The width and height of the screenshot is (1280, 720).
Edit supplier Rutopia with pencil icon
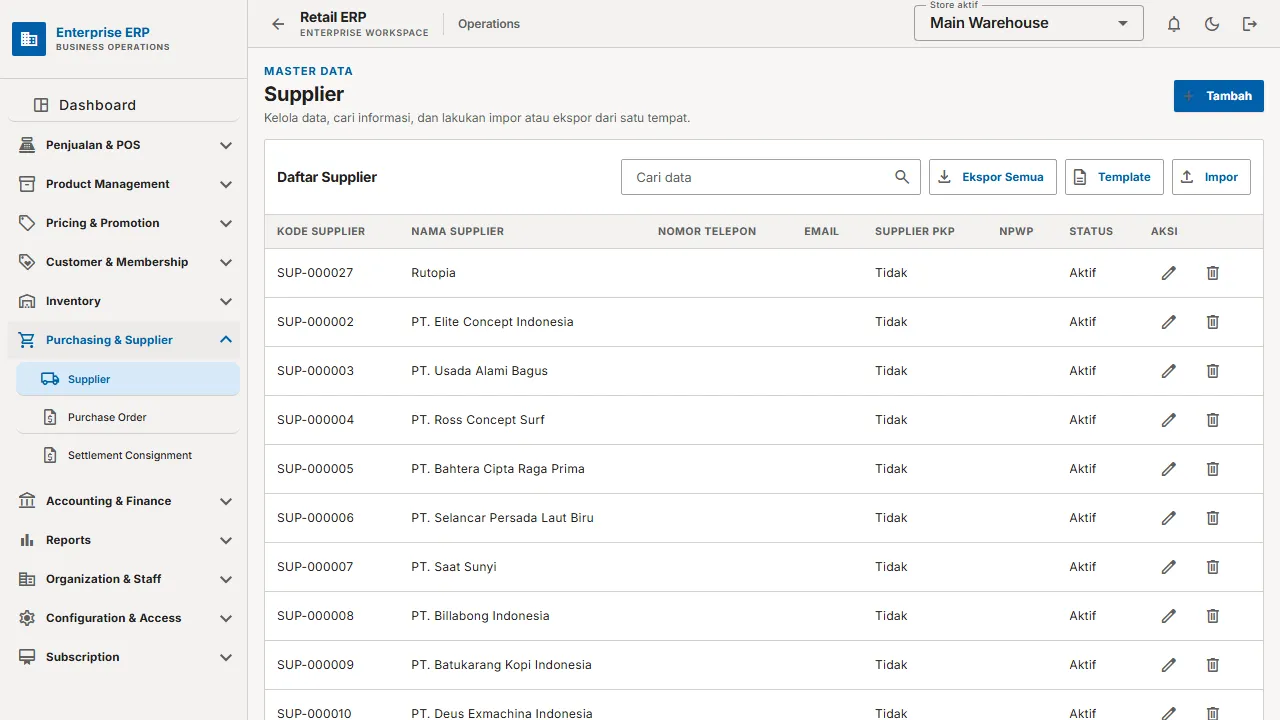(1169, 273)
